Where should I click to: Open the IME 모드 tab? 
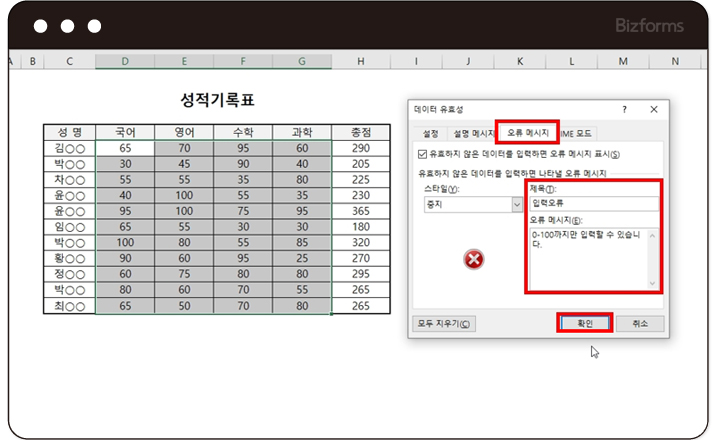(577, 133)
